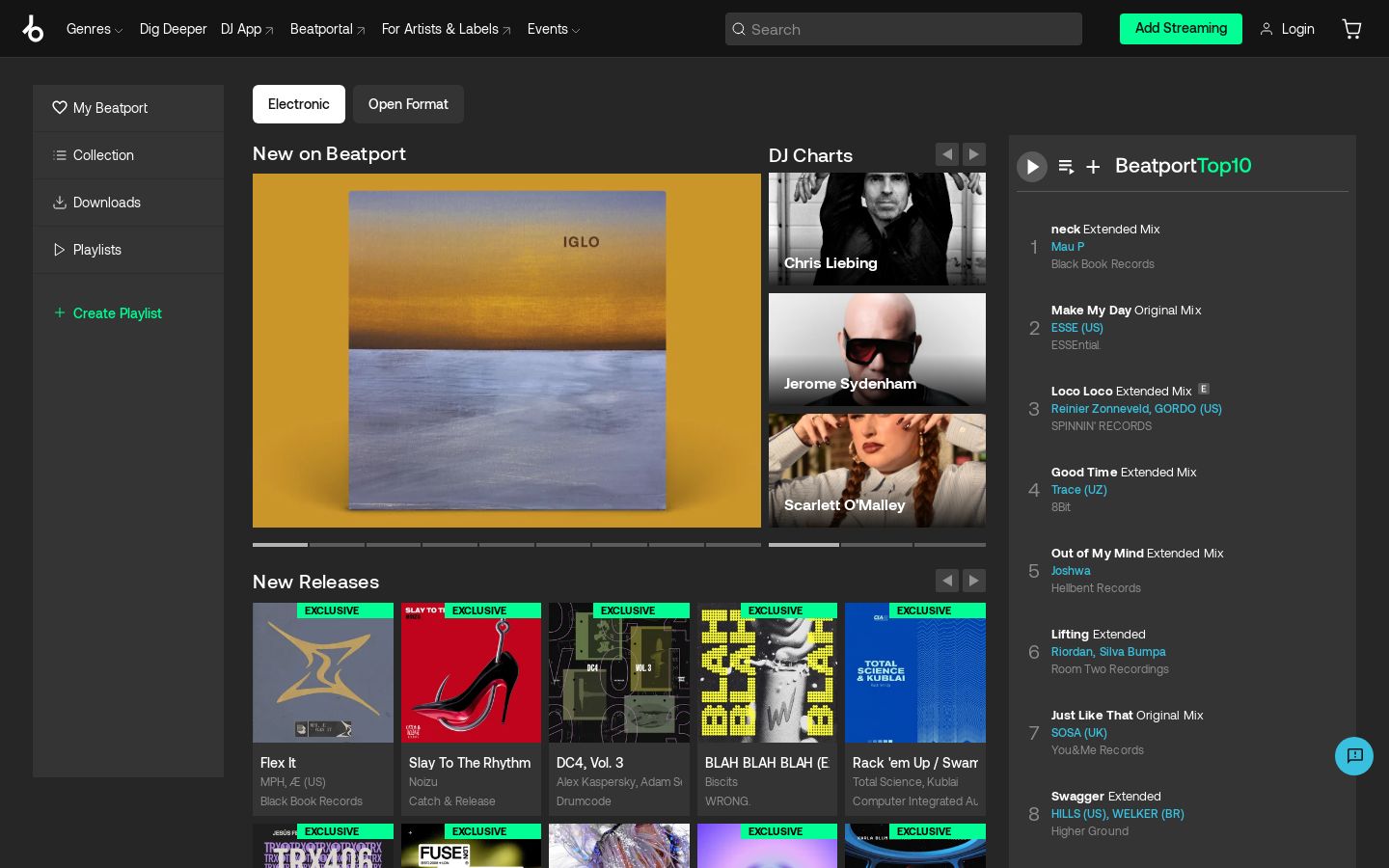
Task: Click the Beatport logo icon
Action: point(33,29)
